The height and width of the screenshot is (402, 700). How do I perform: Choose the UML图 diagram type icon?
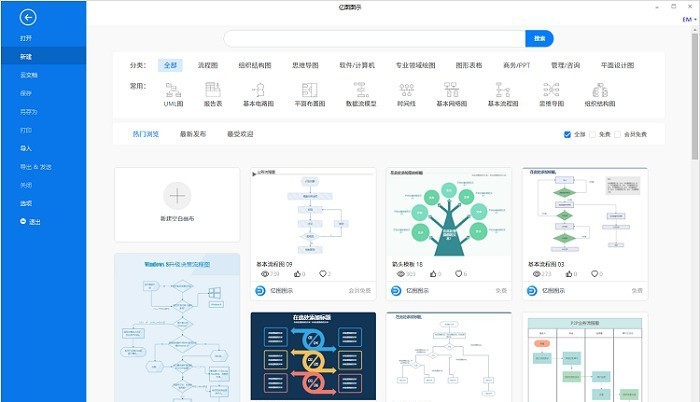173,90
